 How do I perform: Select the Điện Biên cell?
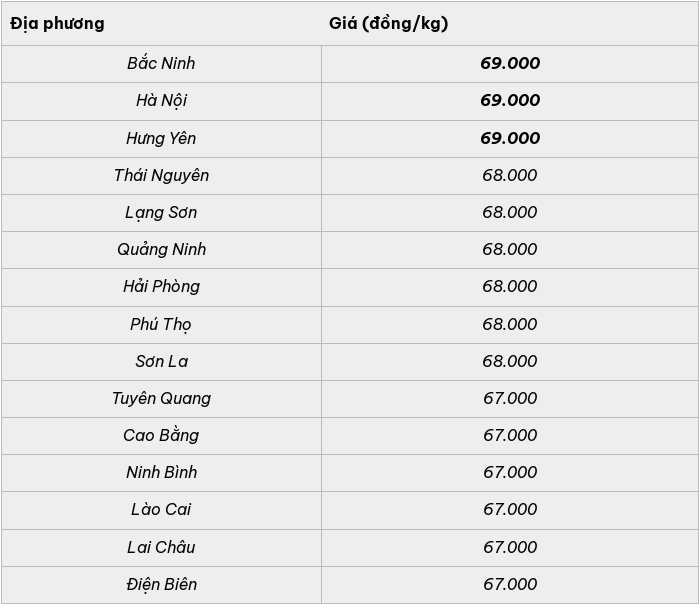pyautogui.click(x=161, y=585)
